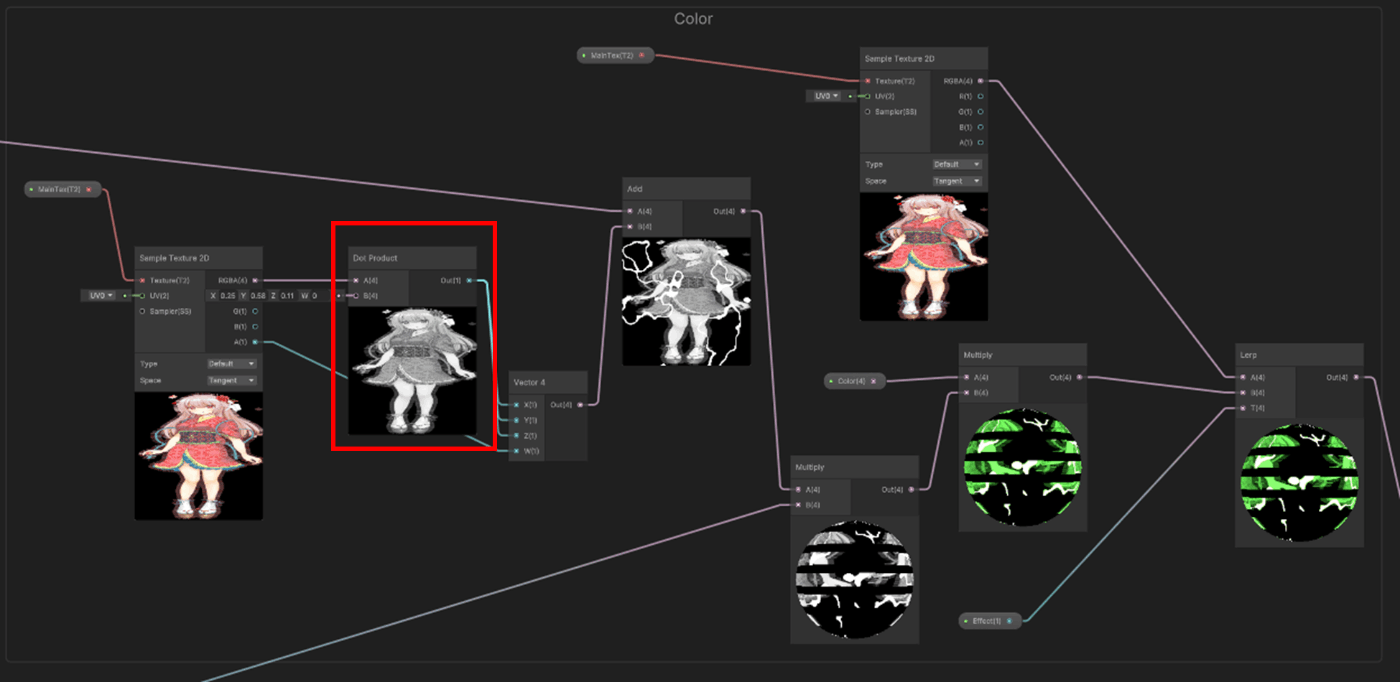Click the Color(4) property node's output port

click(874, 381)
